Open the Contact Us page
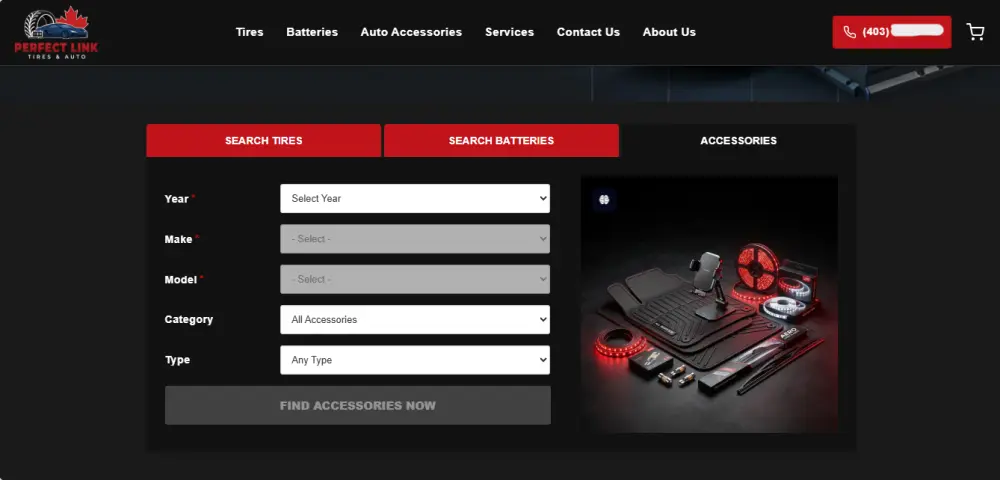The height and width of the screenshot is (480, 1000). tap(588, 32)
